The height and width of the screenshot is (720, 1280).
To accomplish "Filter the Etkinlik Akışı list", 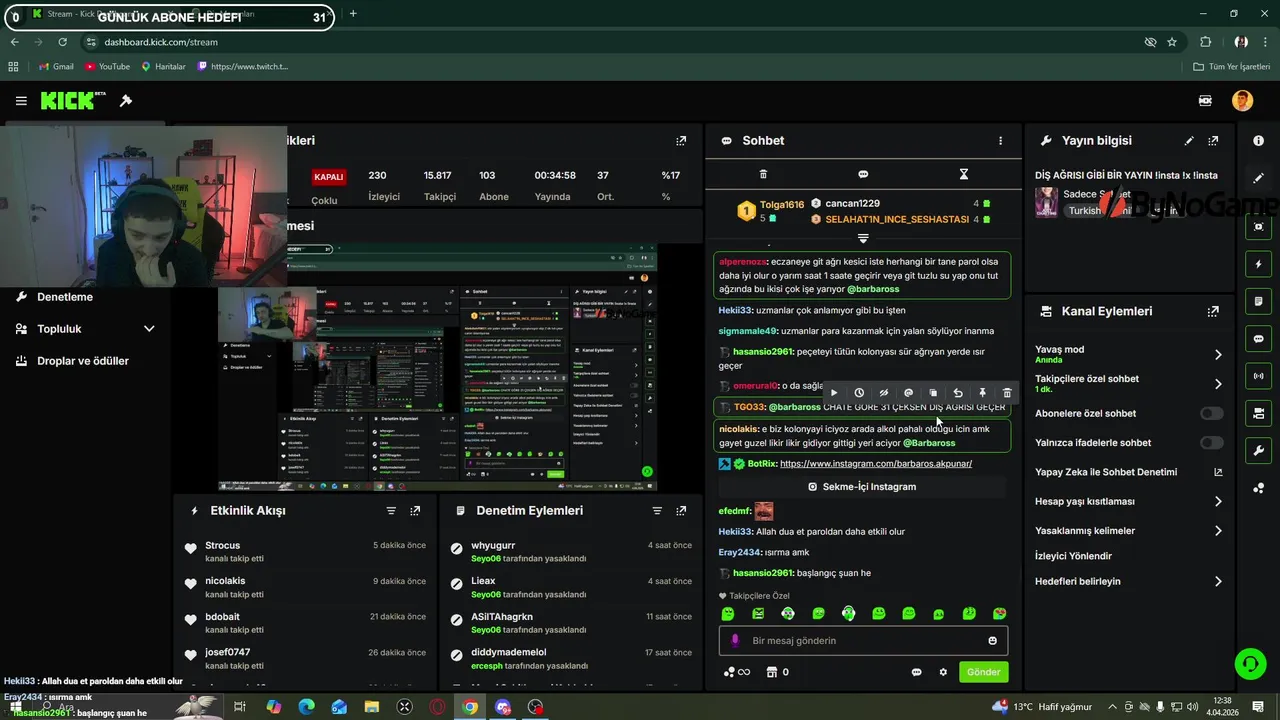I will 391,511.
